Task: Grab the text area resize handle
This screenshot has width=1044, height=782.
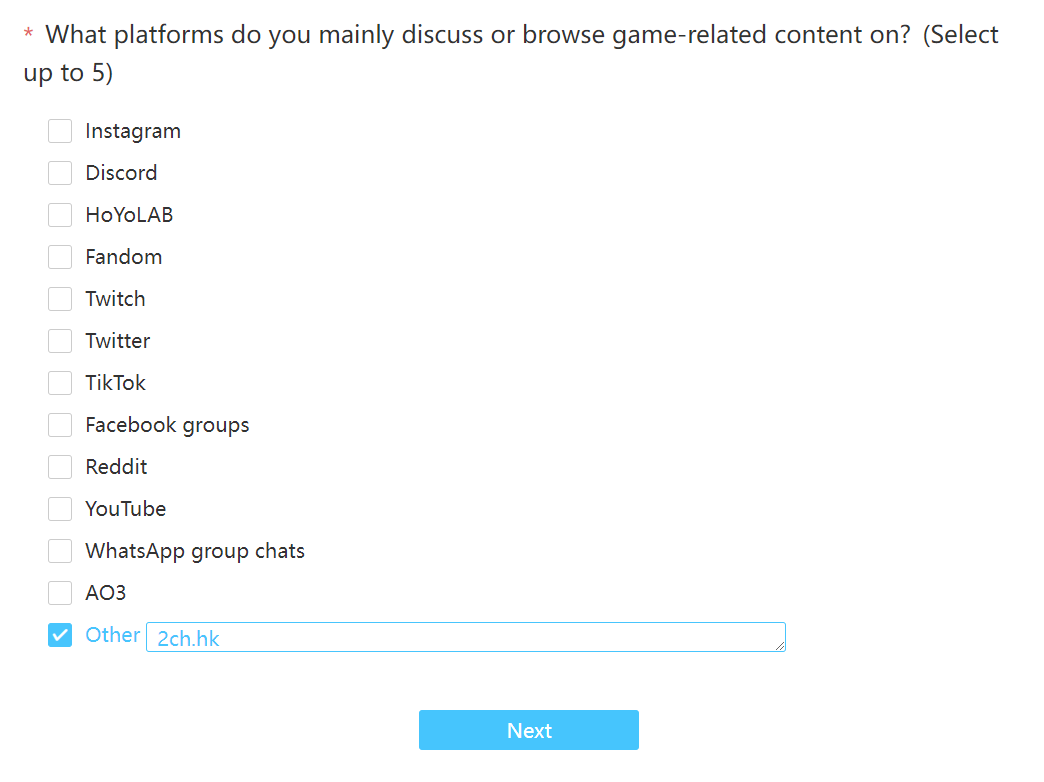Action: coord(780,645)
